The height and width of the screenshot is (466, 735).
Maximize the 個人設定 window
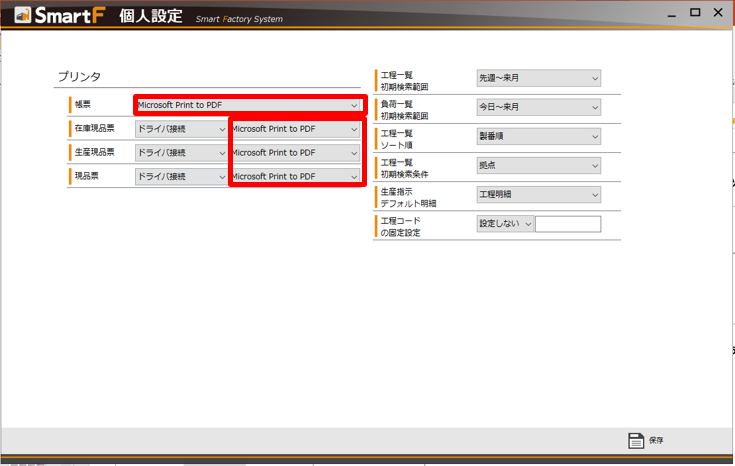point(695,13)
